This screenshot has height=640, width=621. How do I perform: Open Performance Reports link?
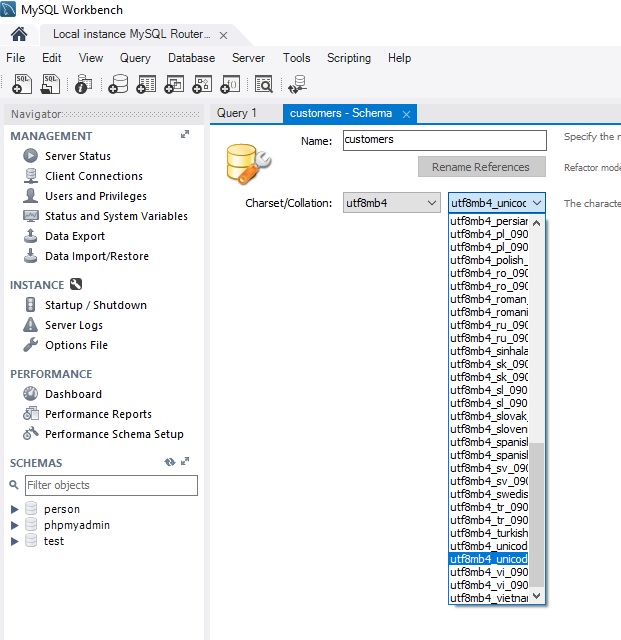click(98, 414)
